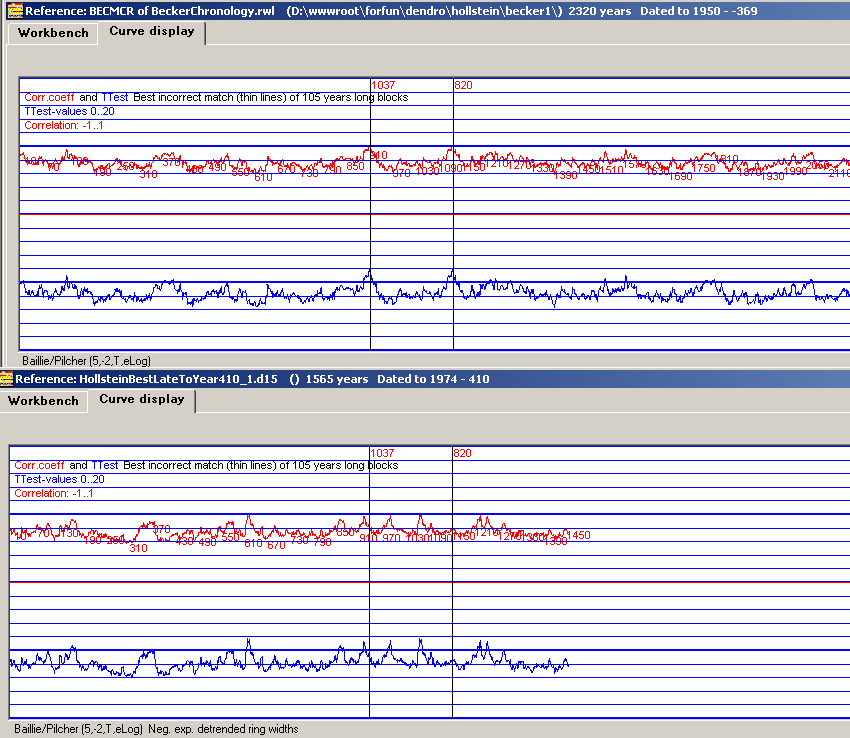The height and width of the screenshot is (738, 850).
Task: Click year label 1390 on upper red curve
Action: click(565, 176)
